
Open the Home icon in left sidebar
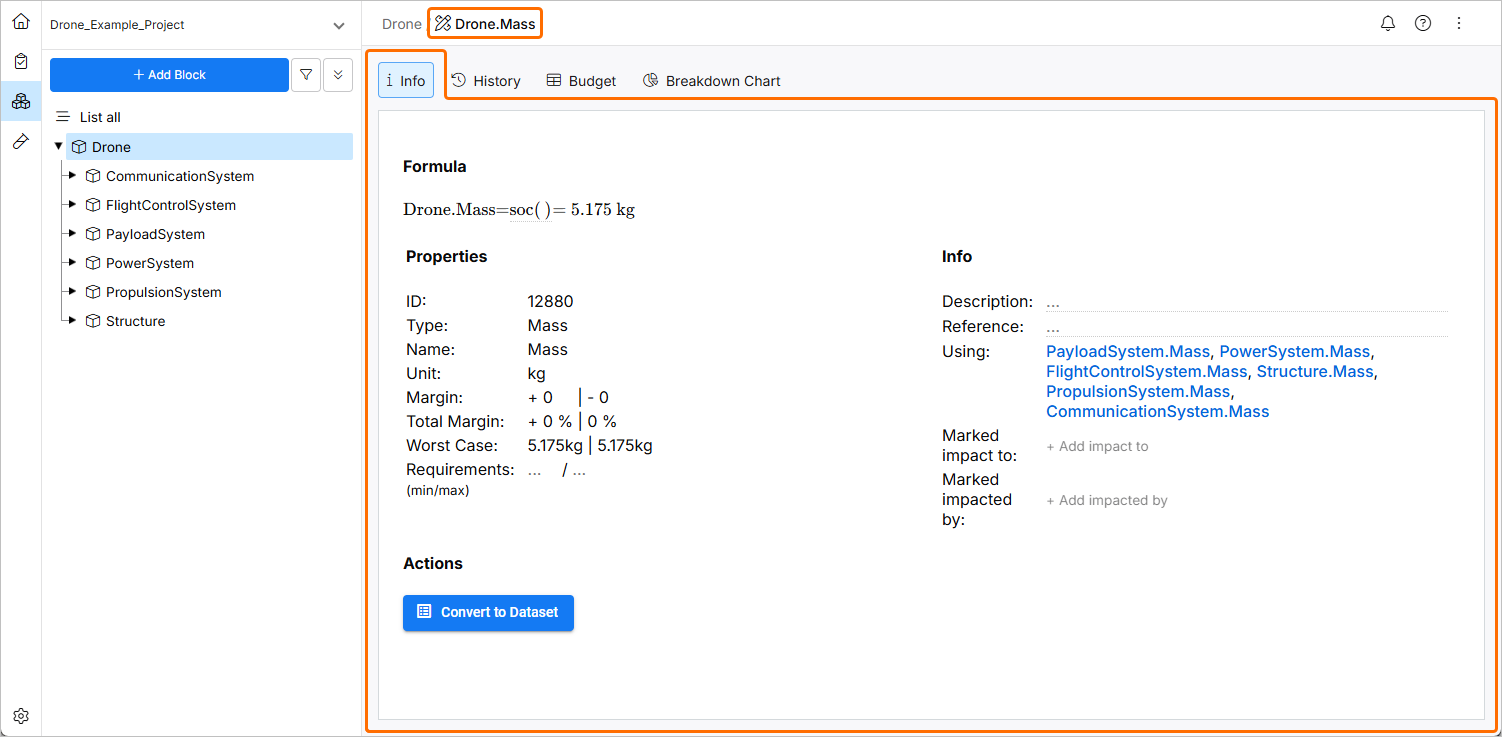click(x=21, y=20)
